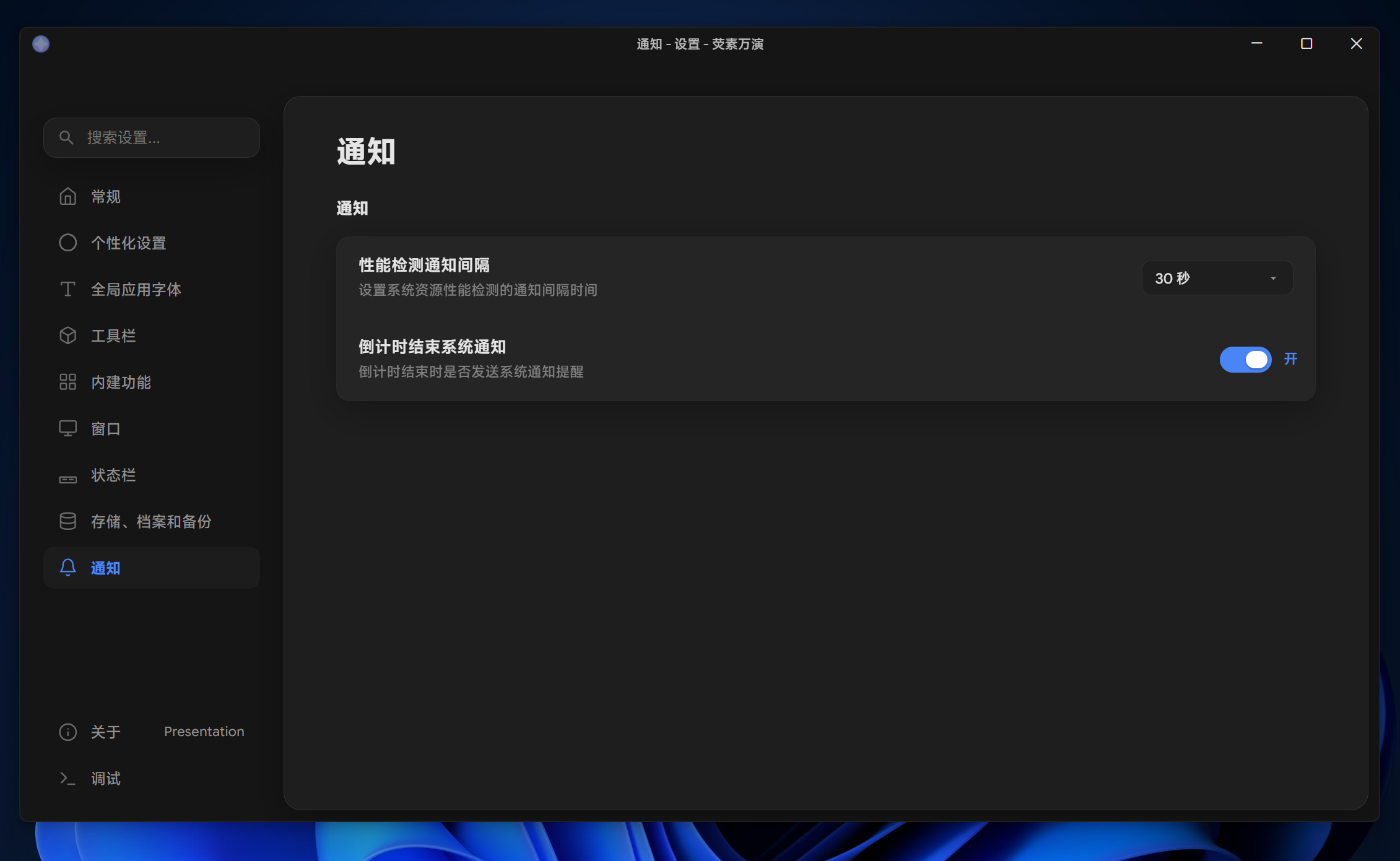Go to 个性化设置 in the sidebar
This screenshot has height=861, width=1400.
[x=152, y=243]
